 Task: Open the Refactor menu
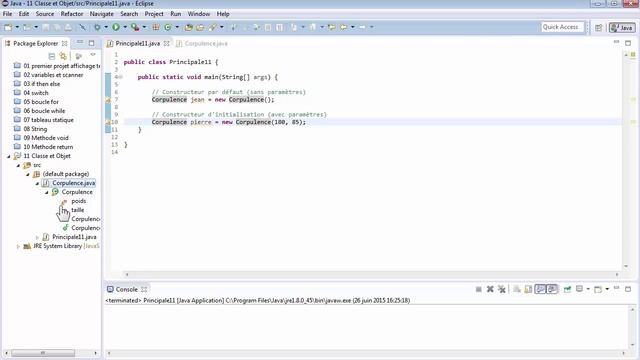(x=72, y=14)
